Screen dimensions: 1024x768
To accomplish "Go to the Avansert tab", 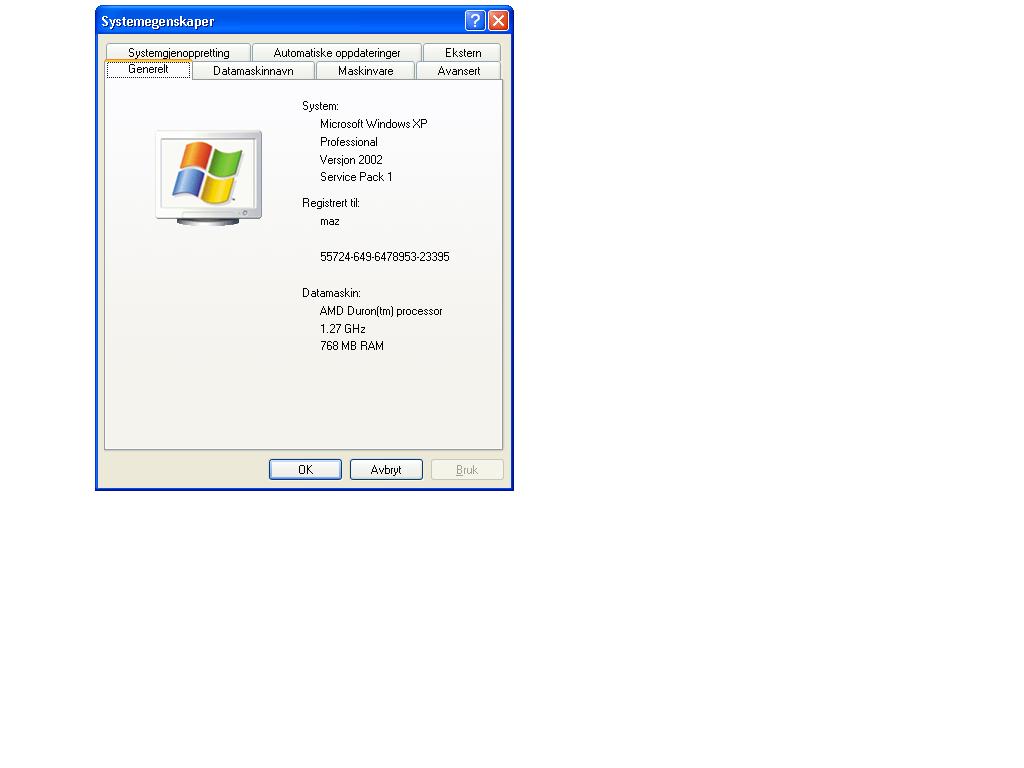I will (458, 71).
